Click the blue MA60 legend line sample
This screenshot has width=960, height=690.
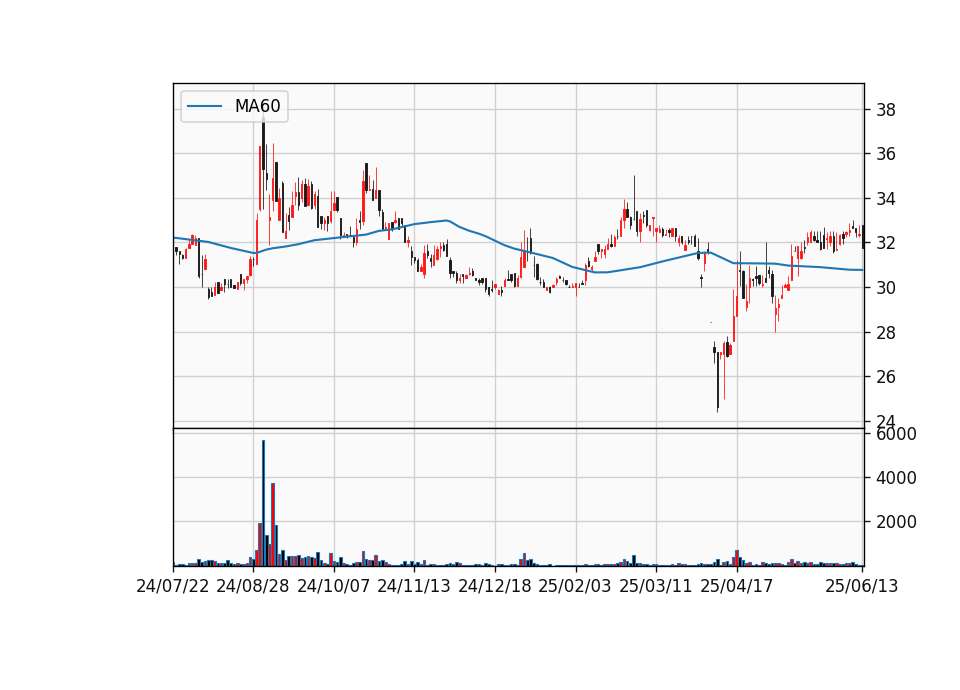(x=204, y=107)
